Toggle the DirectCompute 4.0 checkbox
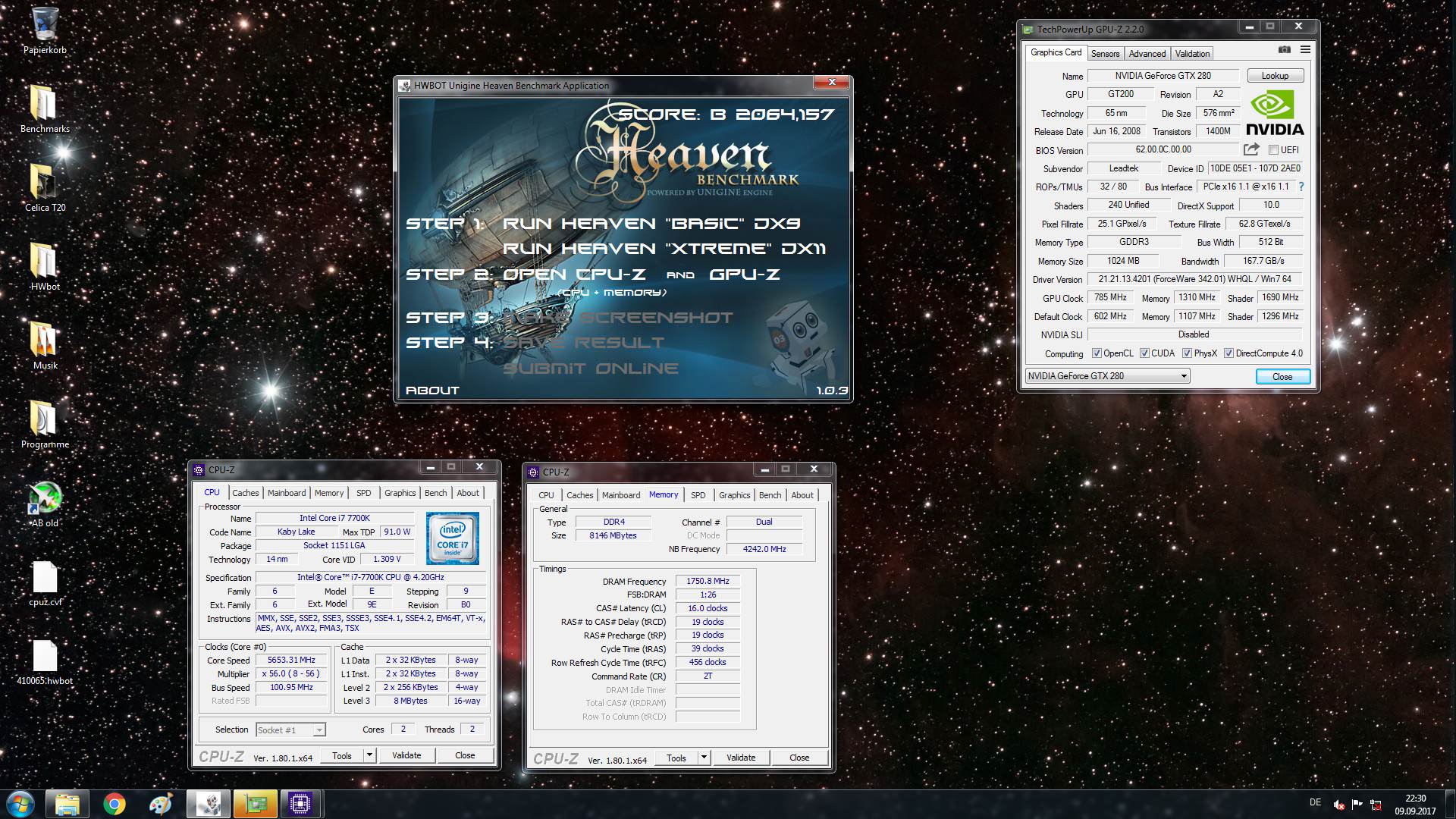The image size is (1456, 819). (1228, 353)
